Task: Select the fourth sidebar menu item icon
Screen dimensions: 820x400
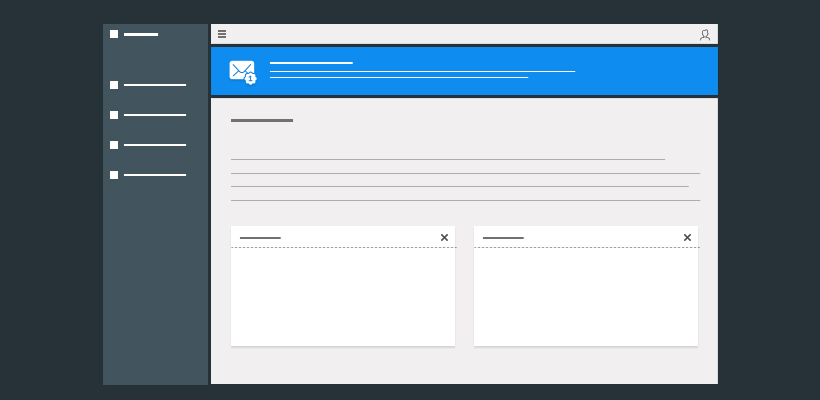Action: tap(114, 175)
